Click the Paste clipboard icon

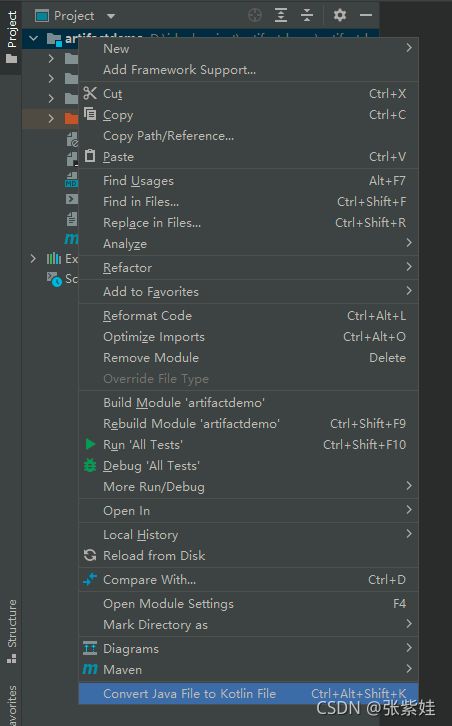90,156
